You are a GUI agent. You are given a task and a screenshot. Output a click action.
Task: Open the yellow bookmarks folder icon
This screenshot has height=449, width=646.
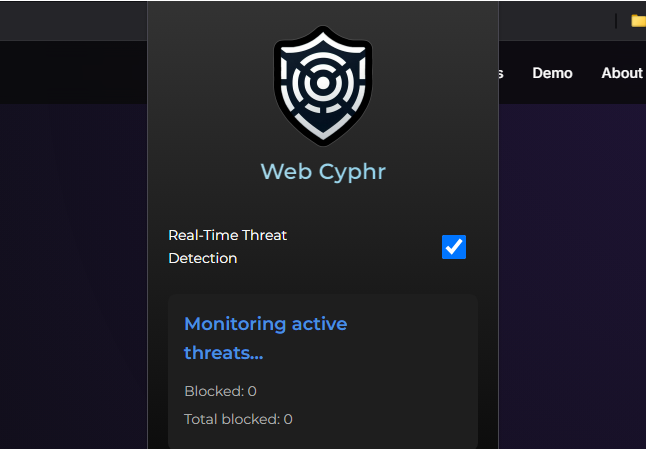[638, 20]
